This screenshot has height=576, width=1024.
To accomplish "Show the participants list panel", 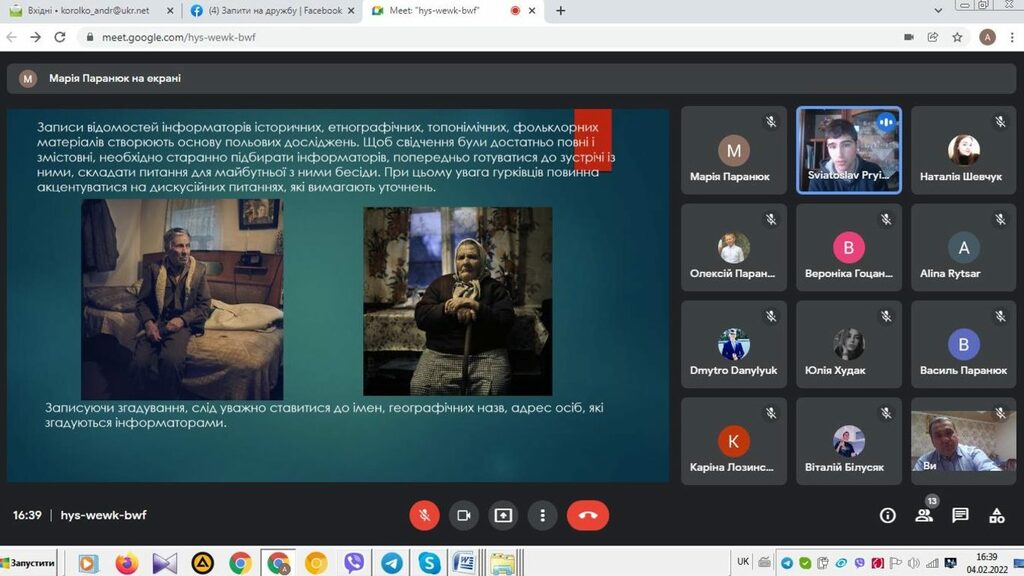I will 923,516.
